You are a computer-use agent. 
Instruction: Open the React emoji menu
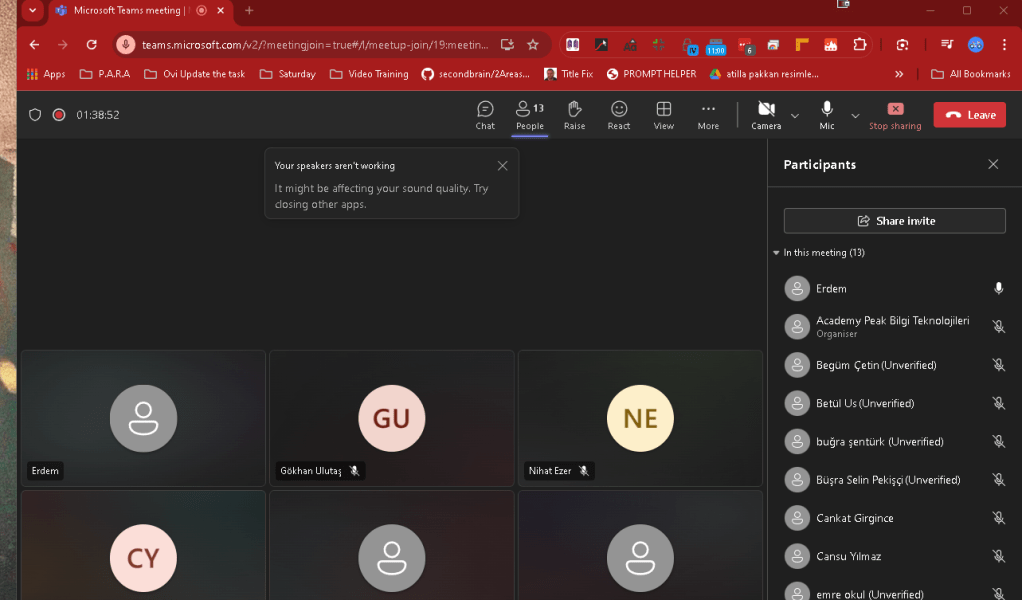tap(619, 115)
